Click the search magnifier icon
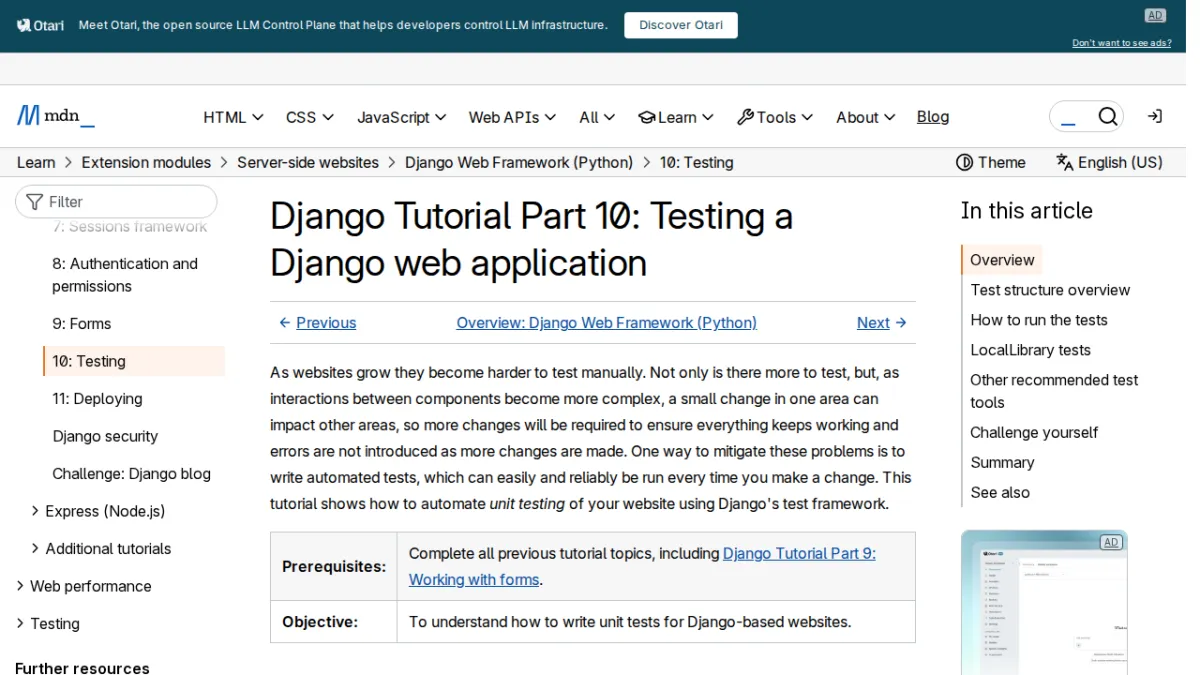The width and height of the screenshot is (1200, 675). [1107, 117]
